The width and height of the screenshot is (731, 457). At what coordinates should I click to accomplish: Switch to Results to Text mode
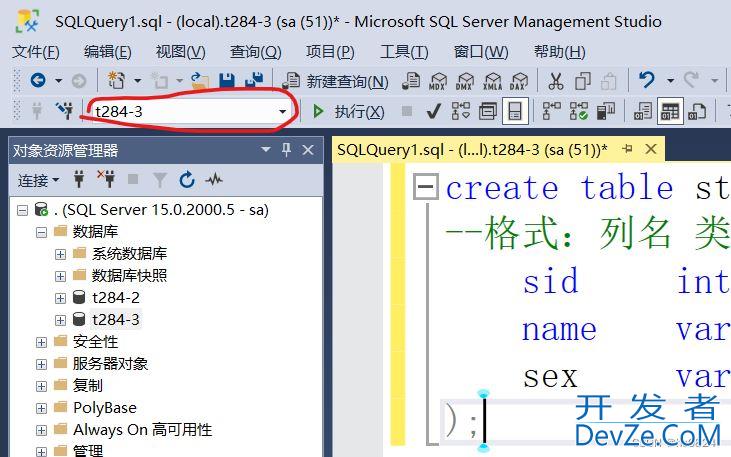643,111
